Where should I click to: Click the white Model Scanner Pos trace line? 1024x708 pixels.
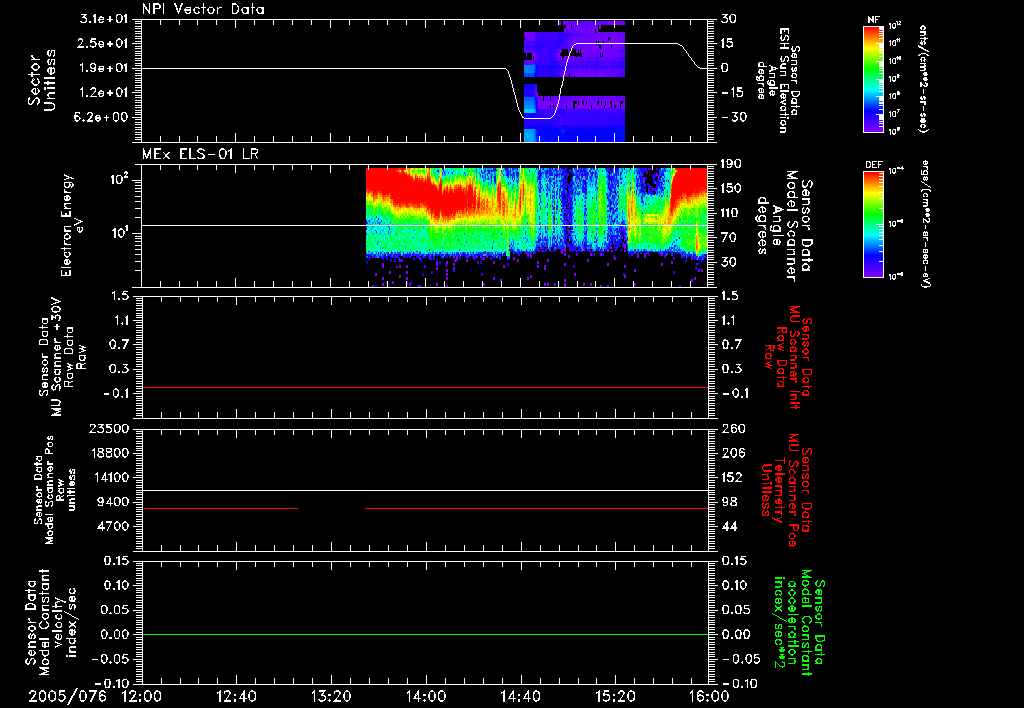pyautogui.click(x=425, y=490)
